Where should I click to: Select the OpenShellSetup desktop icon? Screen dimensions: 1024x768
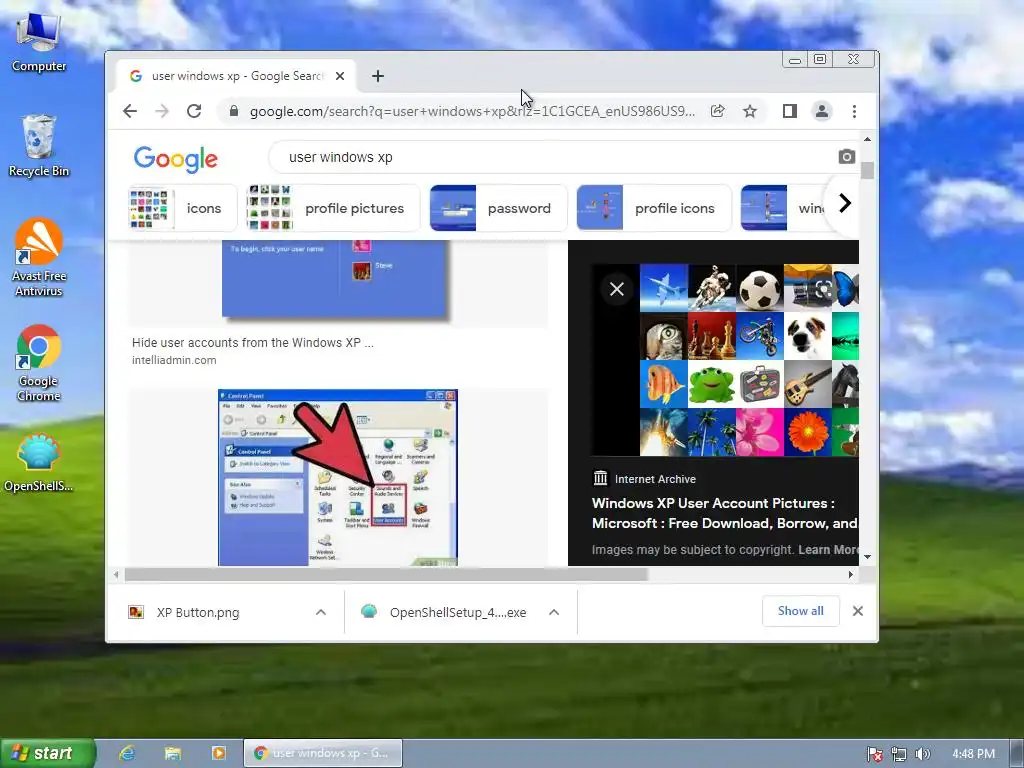[39, 462]
